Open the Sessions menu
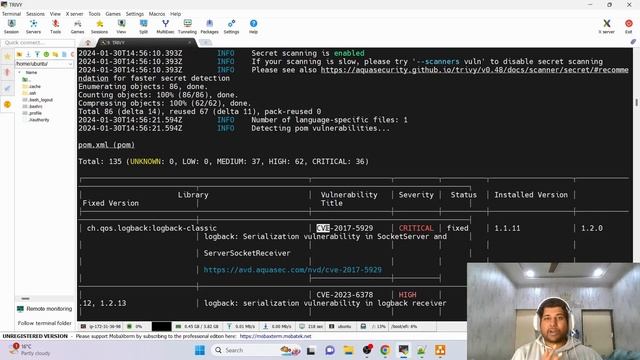The image size is (640, 360). click(x=36, y=14)
